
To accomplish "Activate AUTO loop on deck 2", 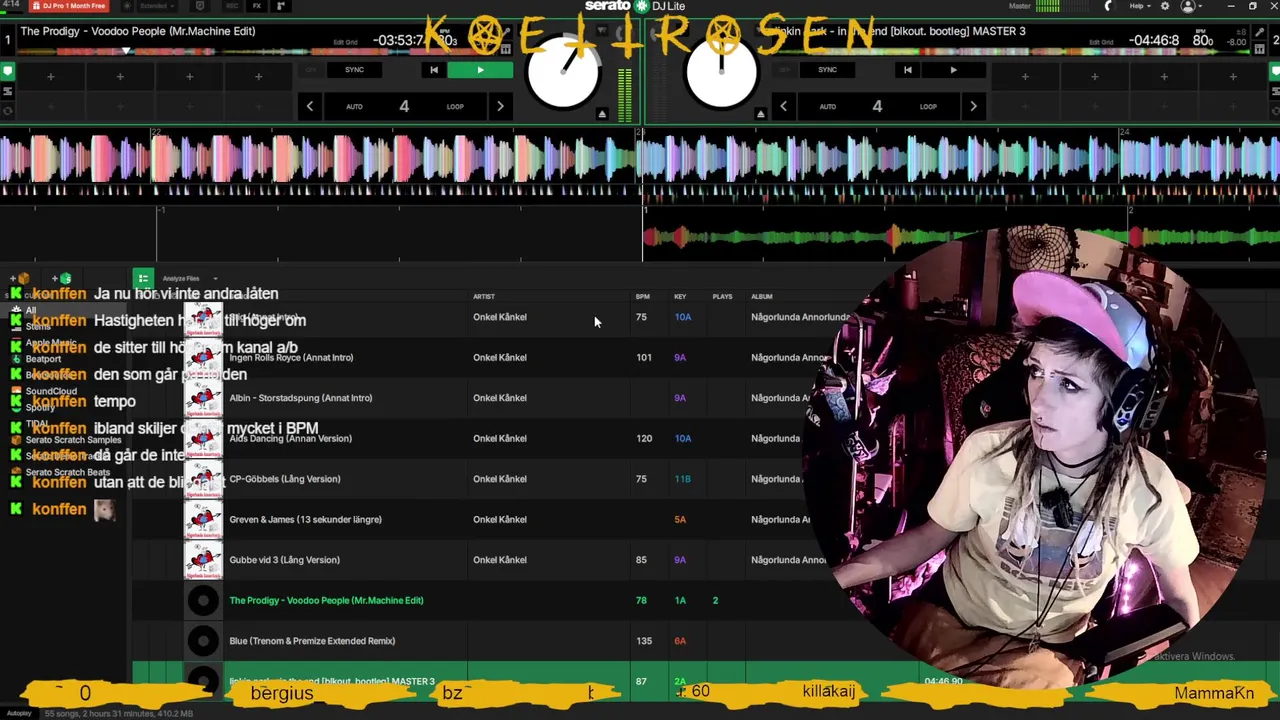I will pos(827,106).
